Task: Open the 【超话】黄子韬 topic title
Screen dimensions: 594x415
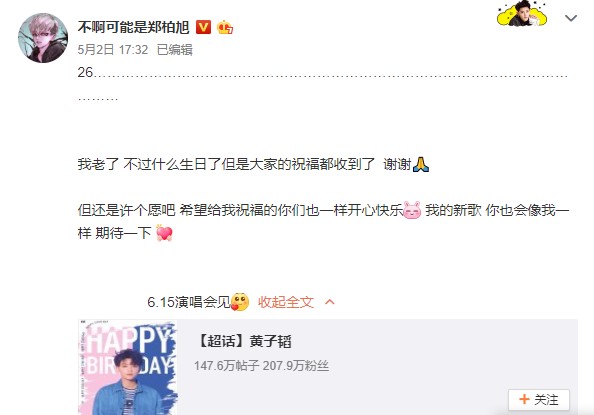Action: (x=243, y=341)
